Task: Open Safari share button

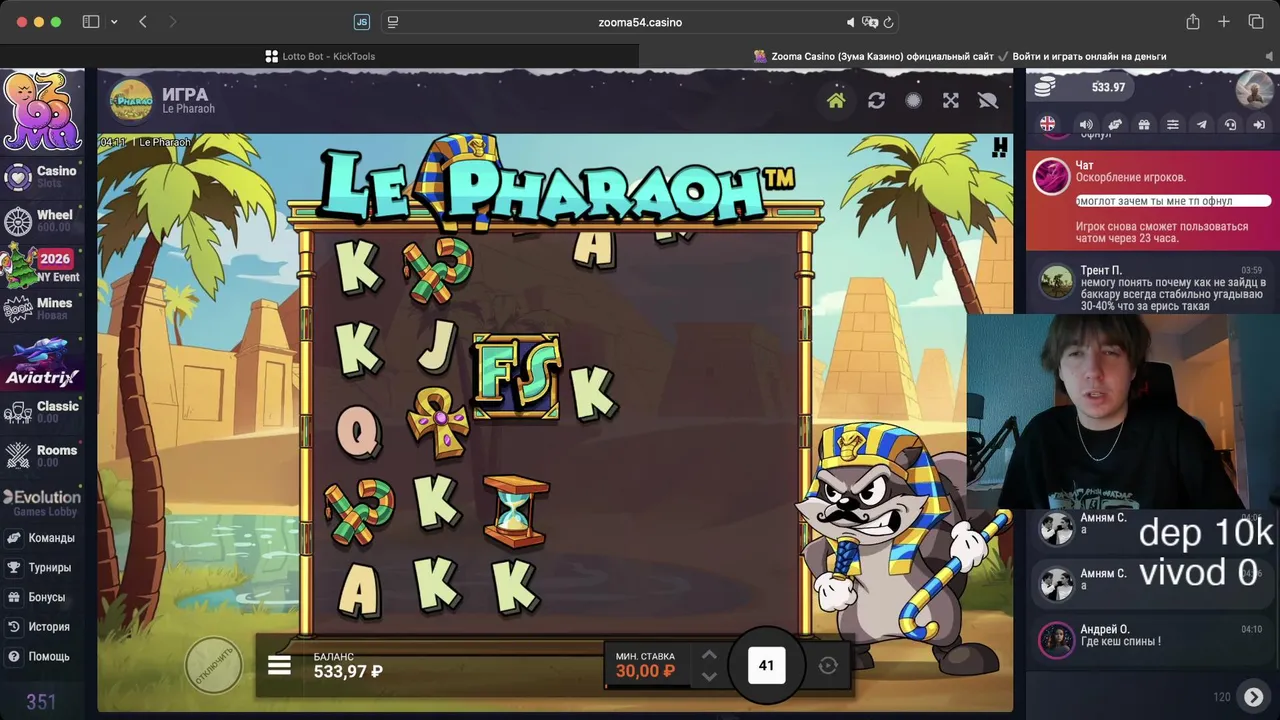Action: pos(1192,22)
